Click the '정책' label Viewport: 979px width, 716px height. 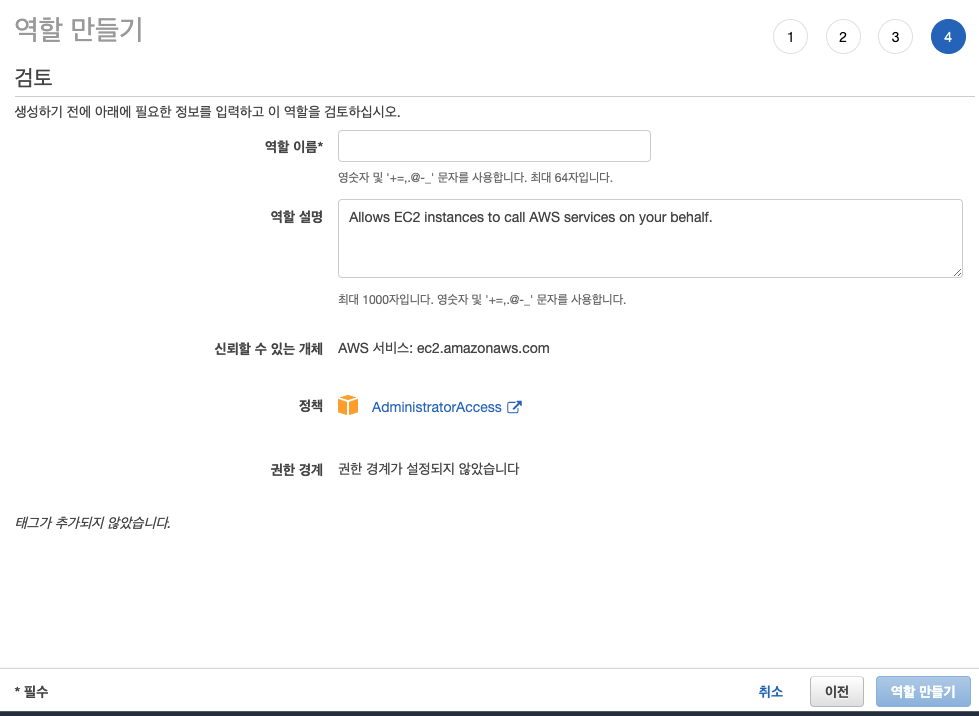point(310,406)
